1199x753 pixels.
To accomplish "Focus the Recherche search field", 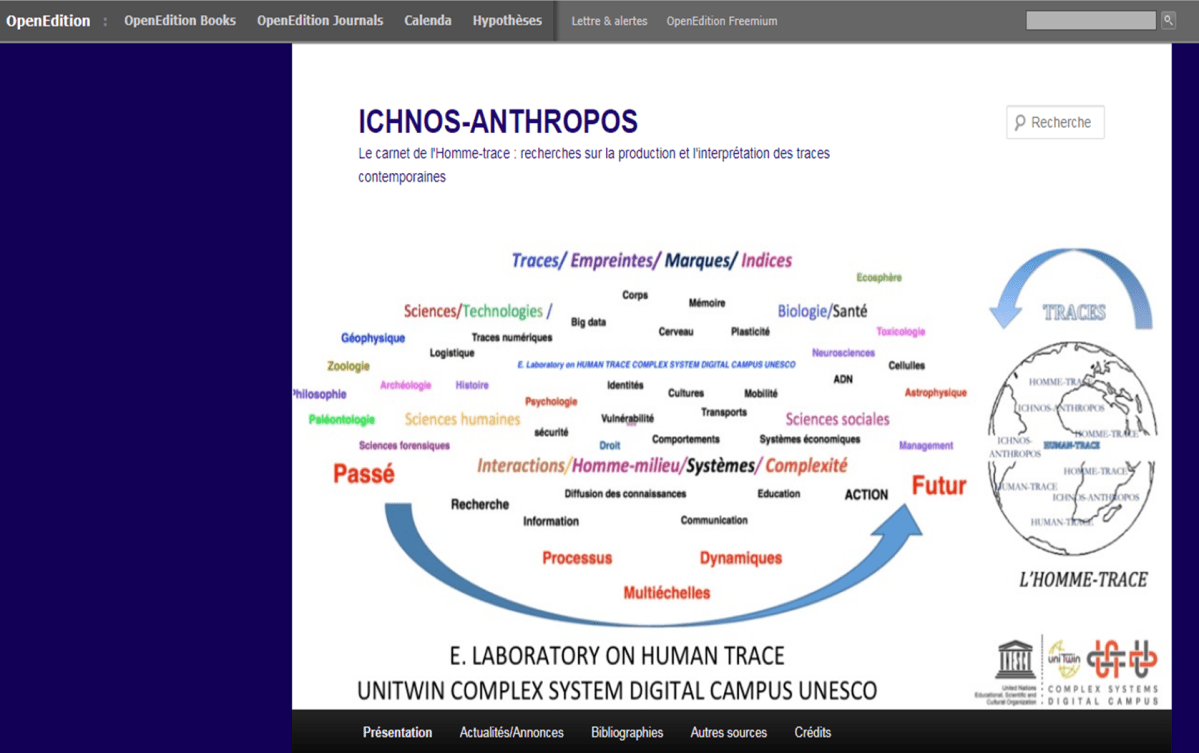I will 1064,122.
